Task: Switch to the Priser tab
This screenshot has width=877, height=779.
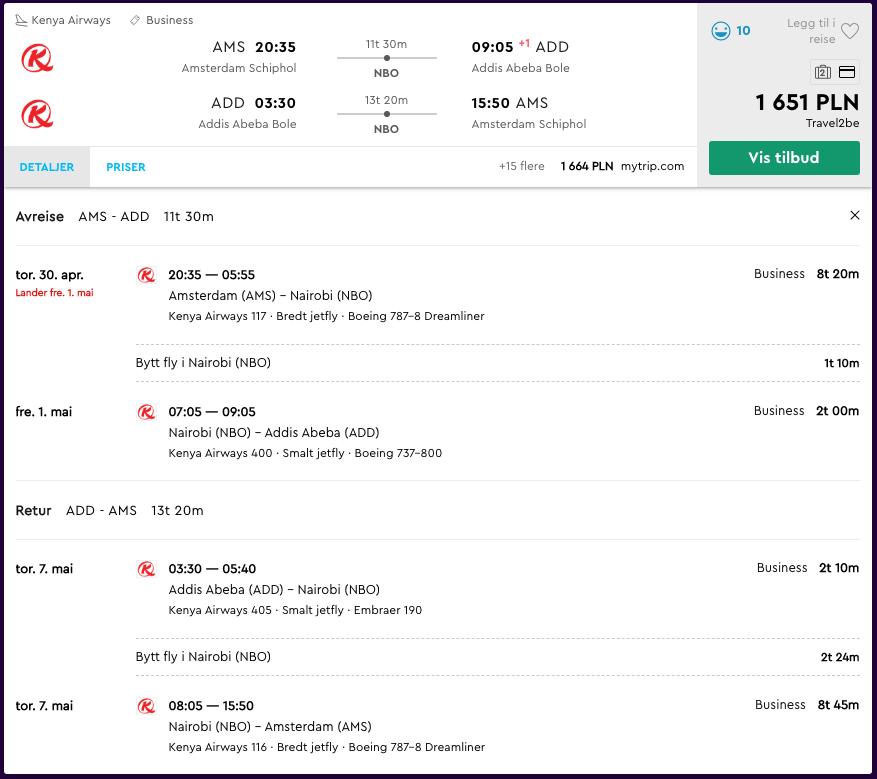Action: coord(126,167)
